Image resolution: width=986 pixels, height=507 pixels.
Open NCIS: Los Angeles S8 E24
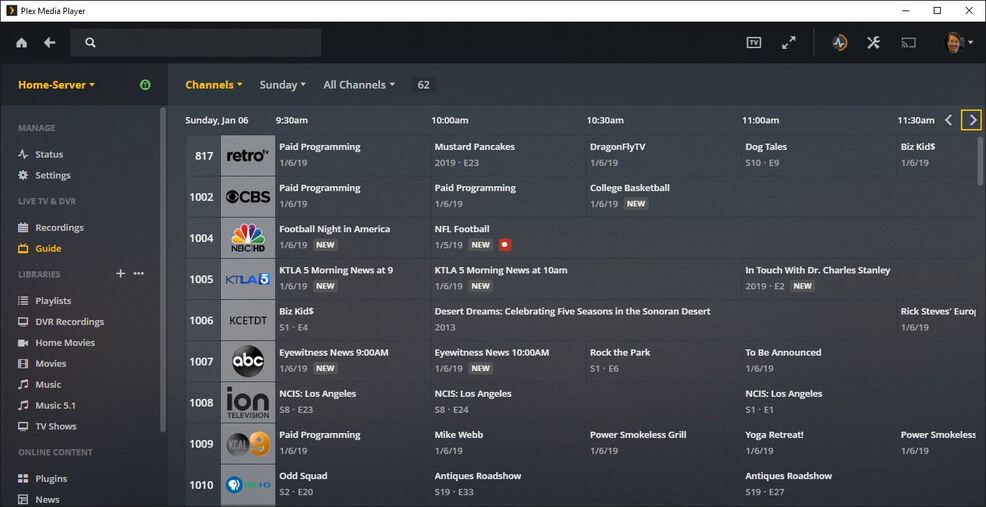tap(586, 402)
